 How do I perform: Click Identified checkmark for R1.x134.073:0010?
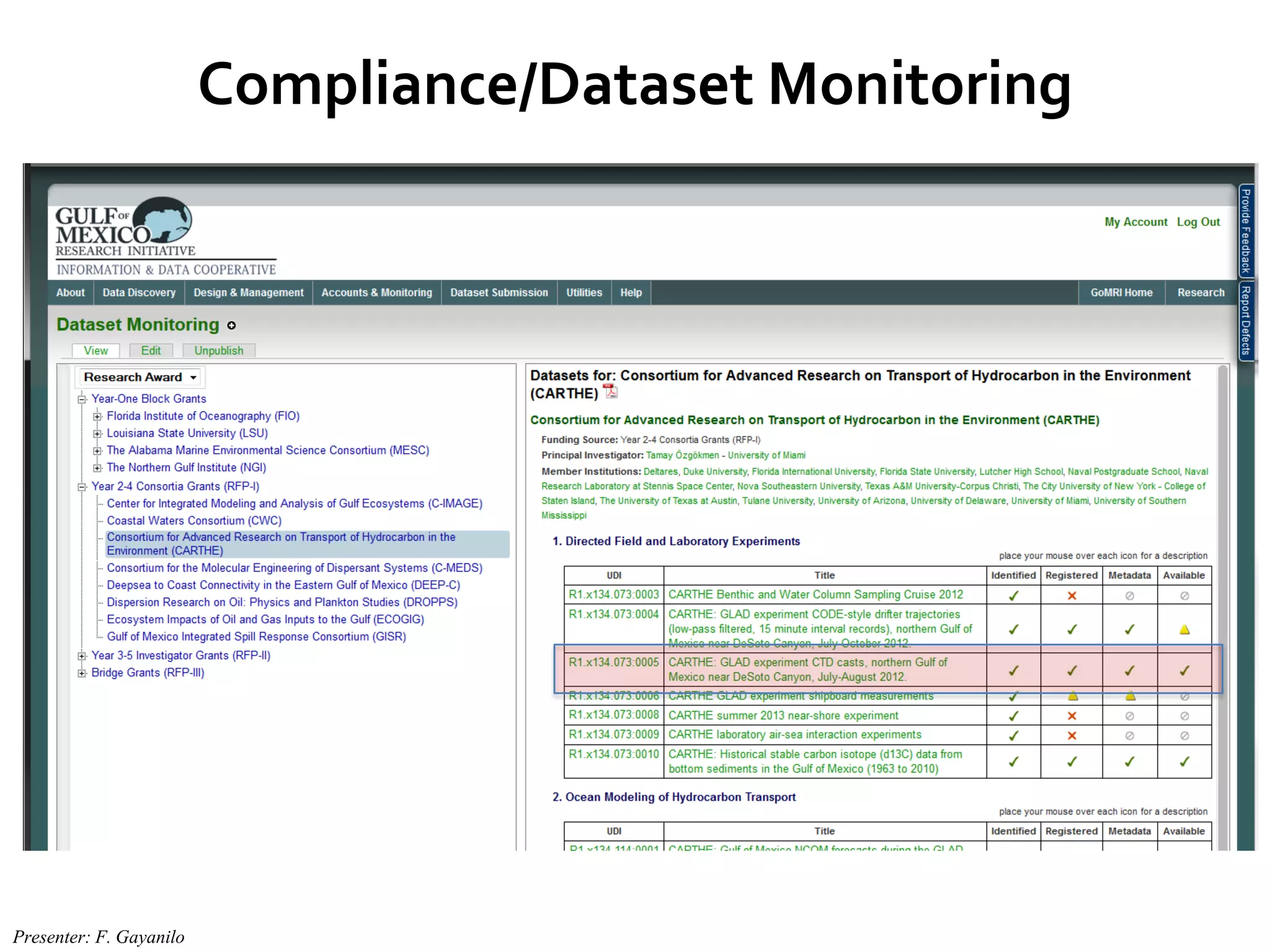coord(1013,762)
